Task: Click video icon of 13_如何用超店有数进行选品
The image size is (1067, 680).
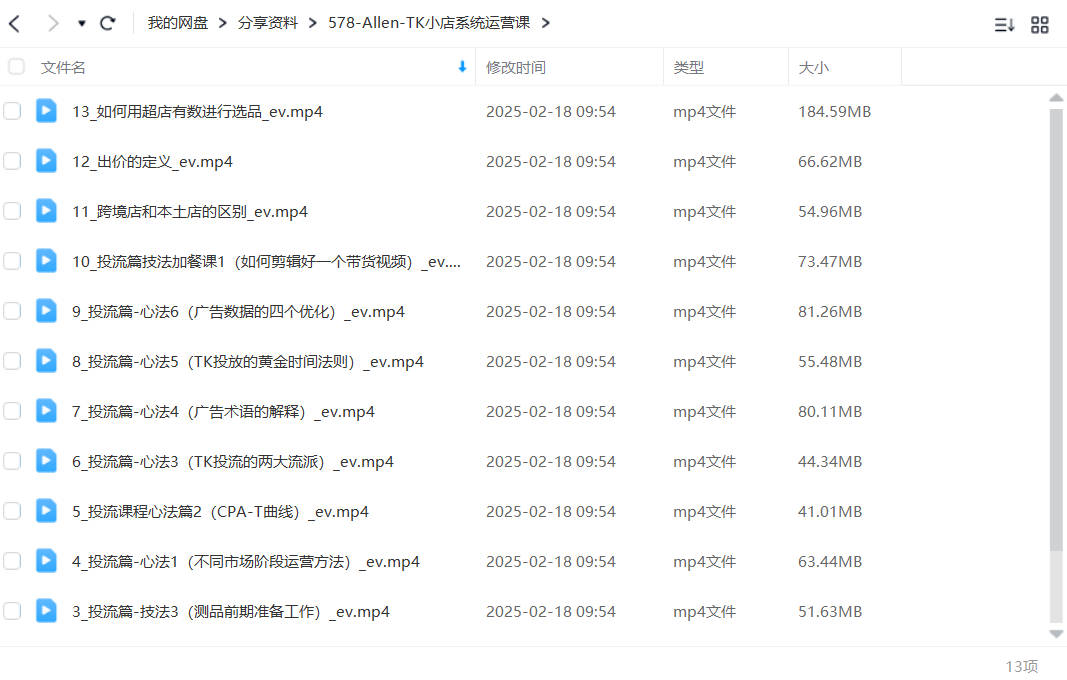Action: 46,110
